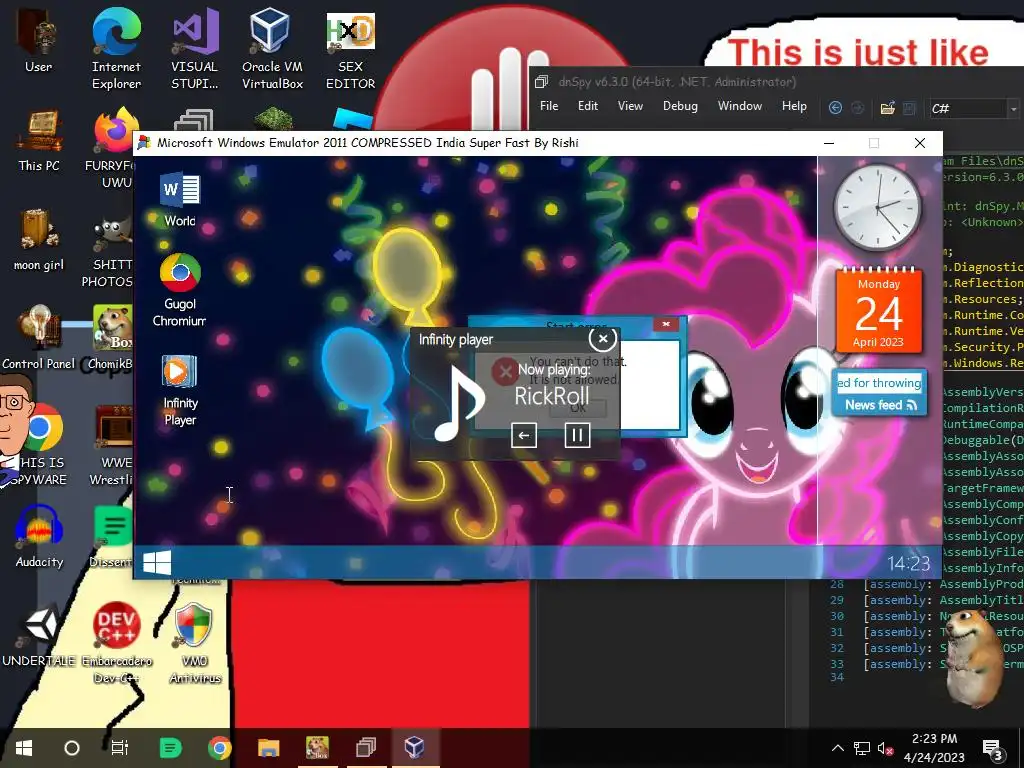Open File Explorer from the taskbar

click(268, 748)
